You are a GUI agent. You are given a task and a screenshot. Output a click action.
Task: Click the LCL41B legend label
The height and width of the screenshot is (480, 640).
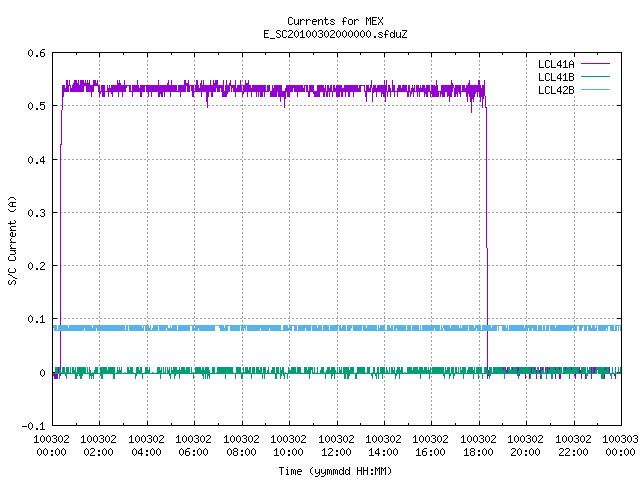click(x=556, y=77)
